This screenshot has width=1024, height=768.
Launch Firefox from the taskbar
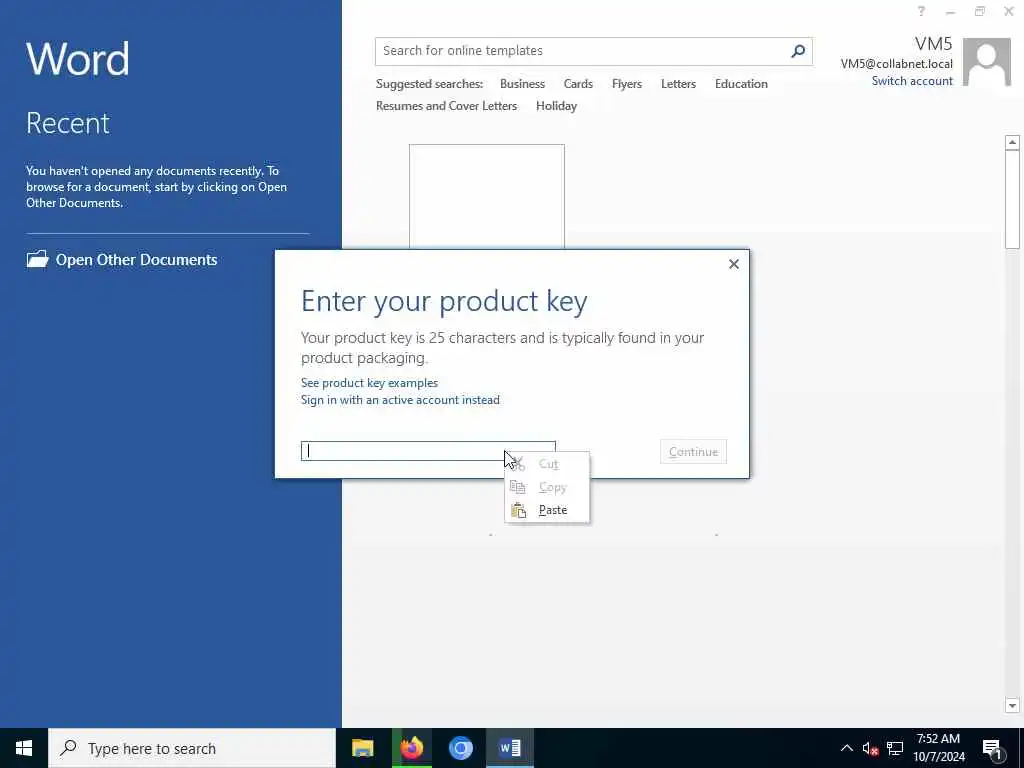click(411, 748)
